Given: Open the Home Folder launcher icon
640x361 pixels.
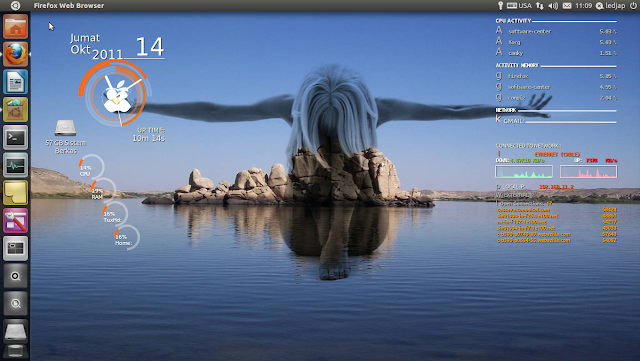Looking at the screenshot, I should pos(16,27).
